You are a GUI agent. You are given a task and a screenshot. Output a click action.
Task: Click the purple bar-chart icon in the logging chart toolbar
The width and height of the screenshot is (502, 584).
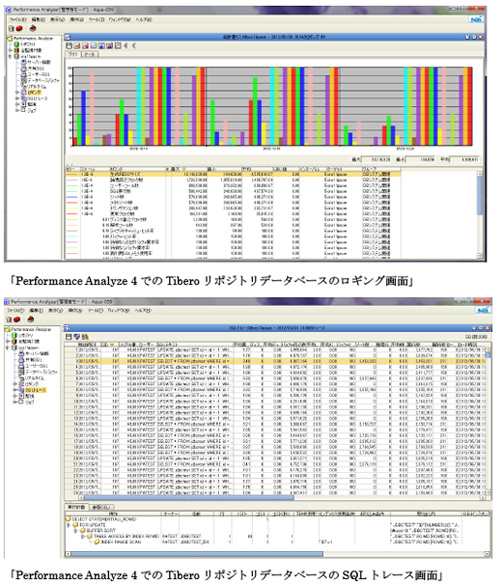[x=109, y=46]
